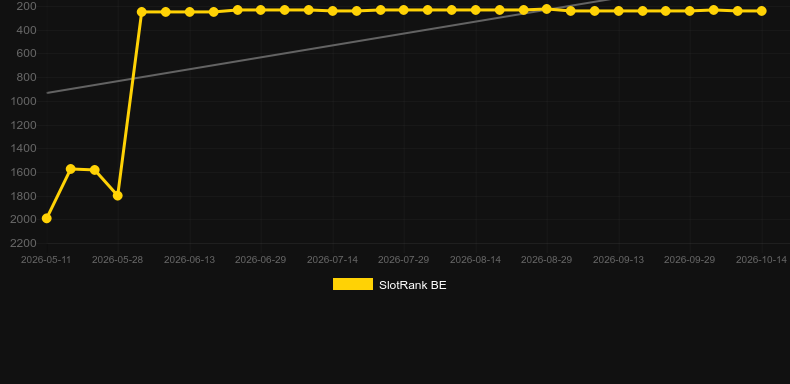
Task: Click the data point above 2026-06-29
Action: [260, 10]
